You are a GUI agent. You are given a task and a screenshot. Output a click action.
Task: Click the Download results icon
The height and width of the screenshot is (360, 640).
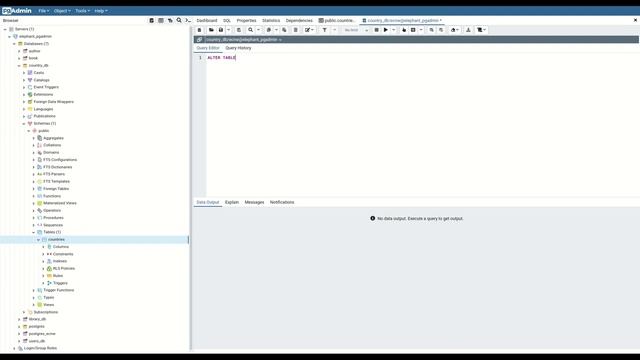point(468,30)
